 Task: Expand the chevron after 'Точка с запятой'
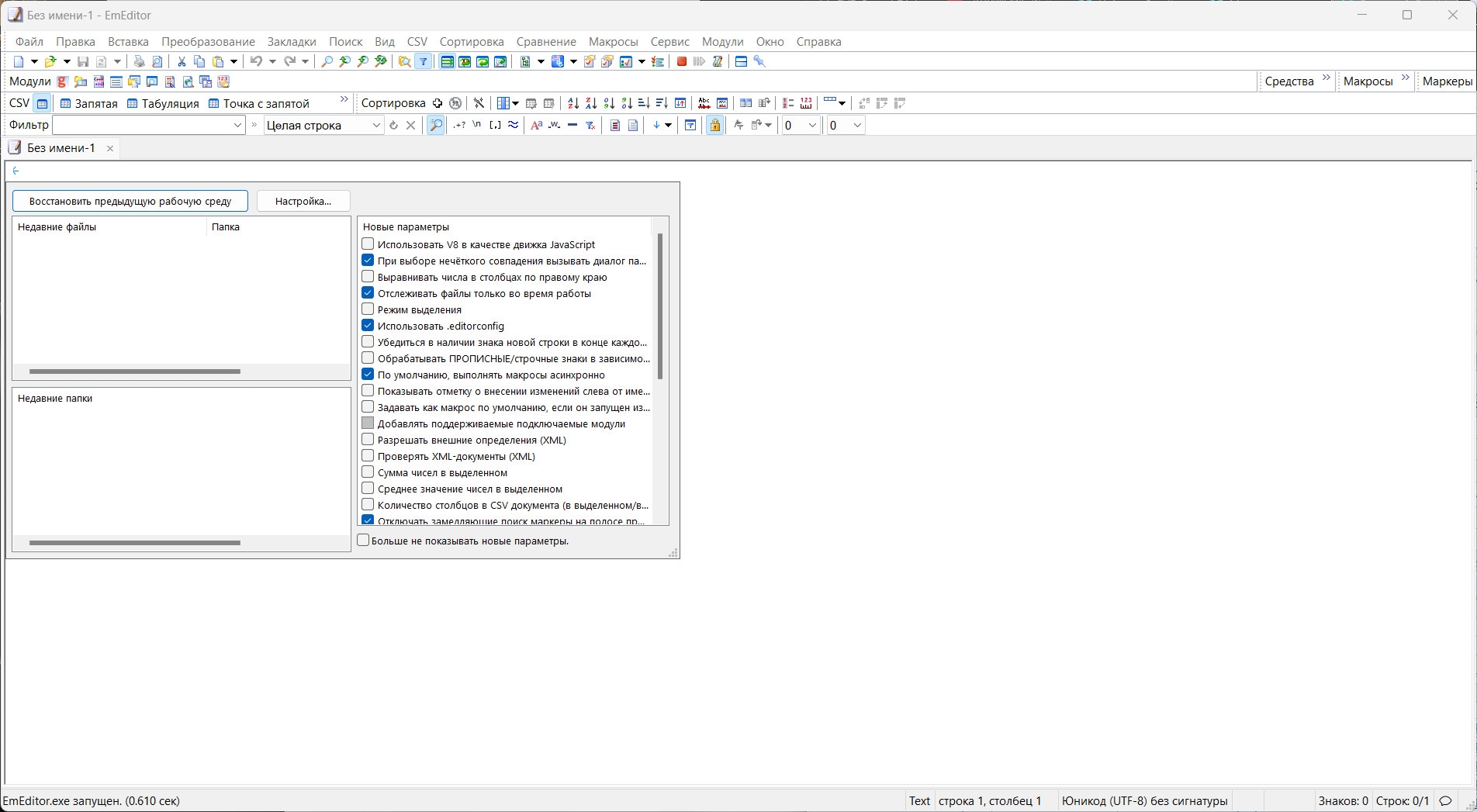pos(344,99)
